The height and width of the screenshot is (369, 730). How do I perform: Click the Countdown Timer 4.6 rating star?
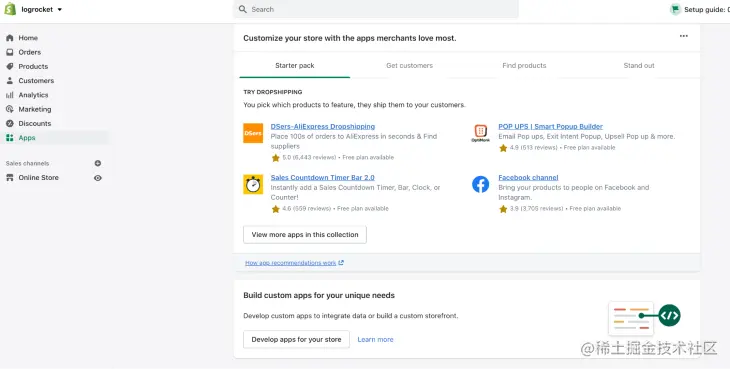(x=276, y=209)
